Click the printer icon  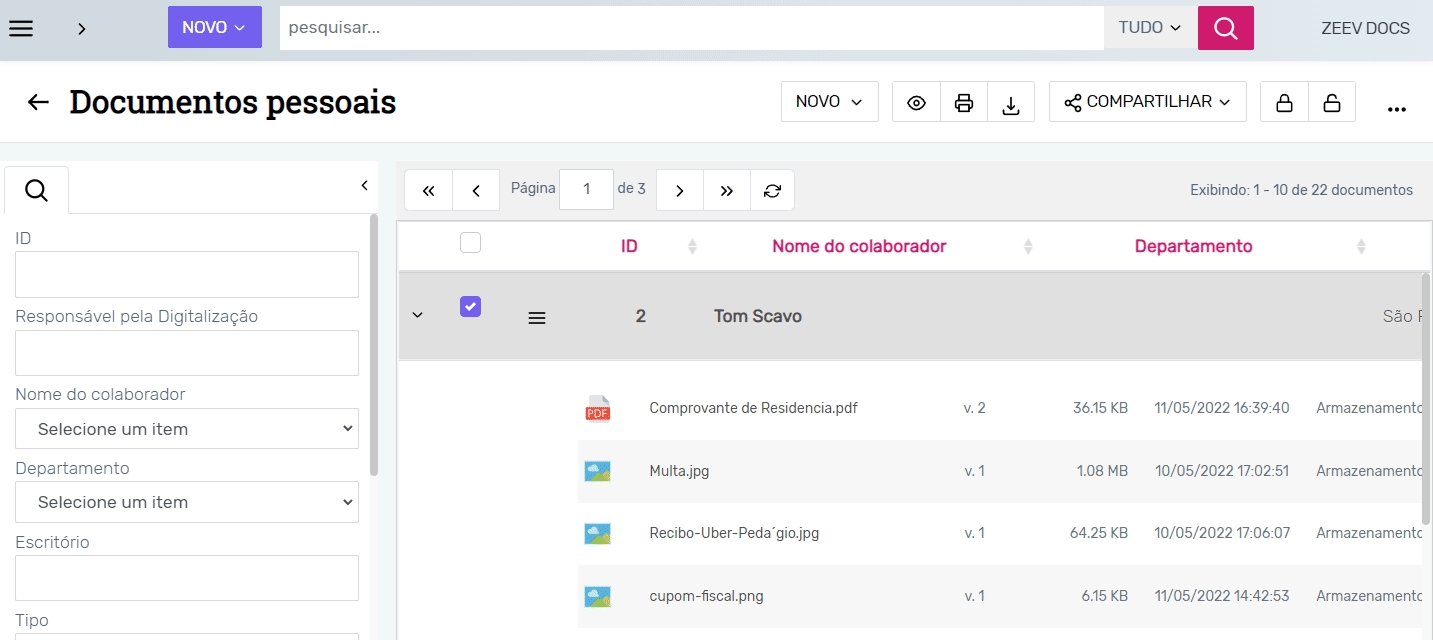coord(964,102)
